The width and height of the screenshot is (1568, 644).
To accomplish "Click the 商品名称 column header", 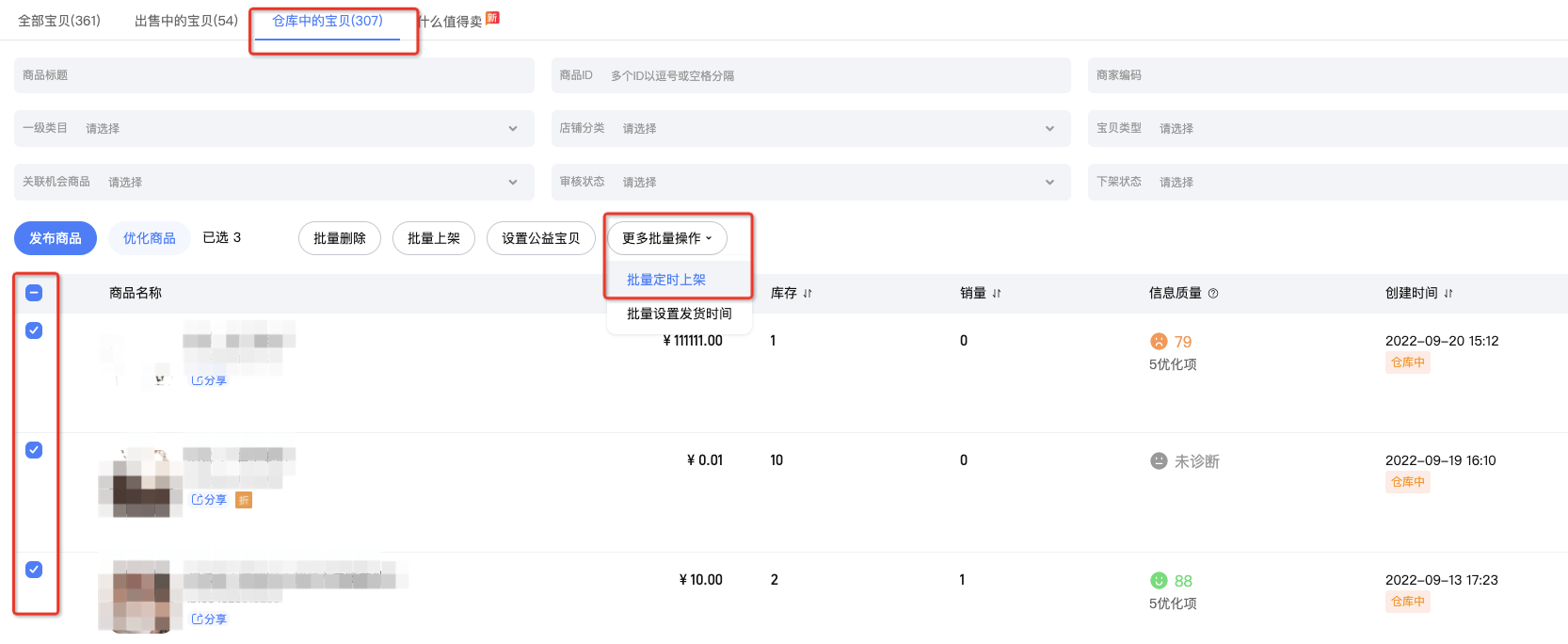I will [136, 293].
